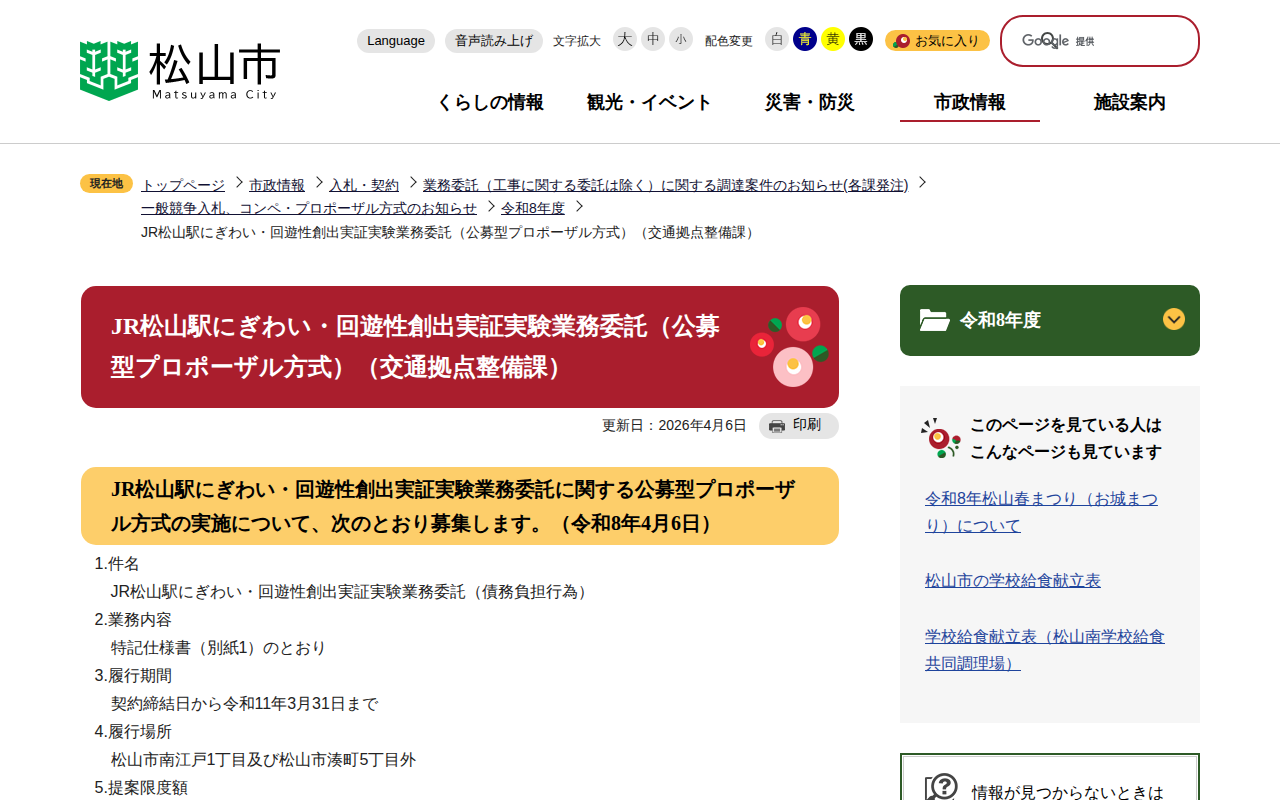Select blue (青) color scheme
This screenshot has width=1280, height=800.
click(805, 39)
